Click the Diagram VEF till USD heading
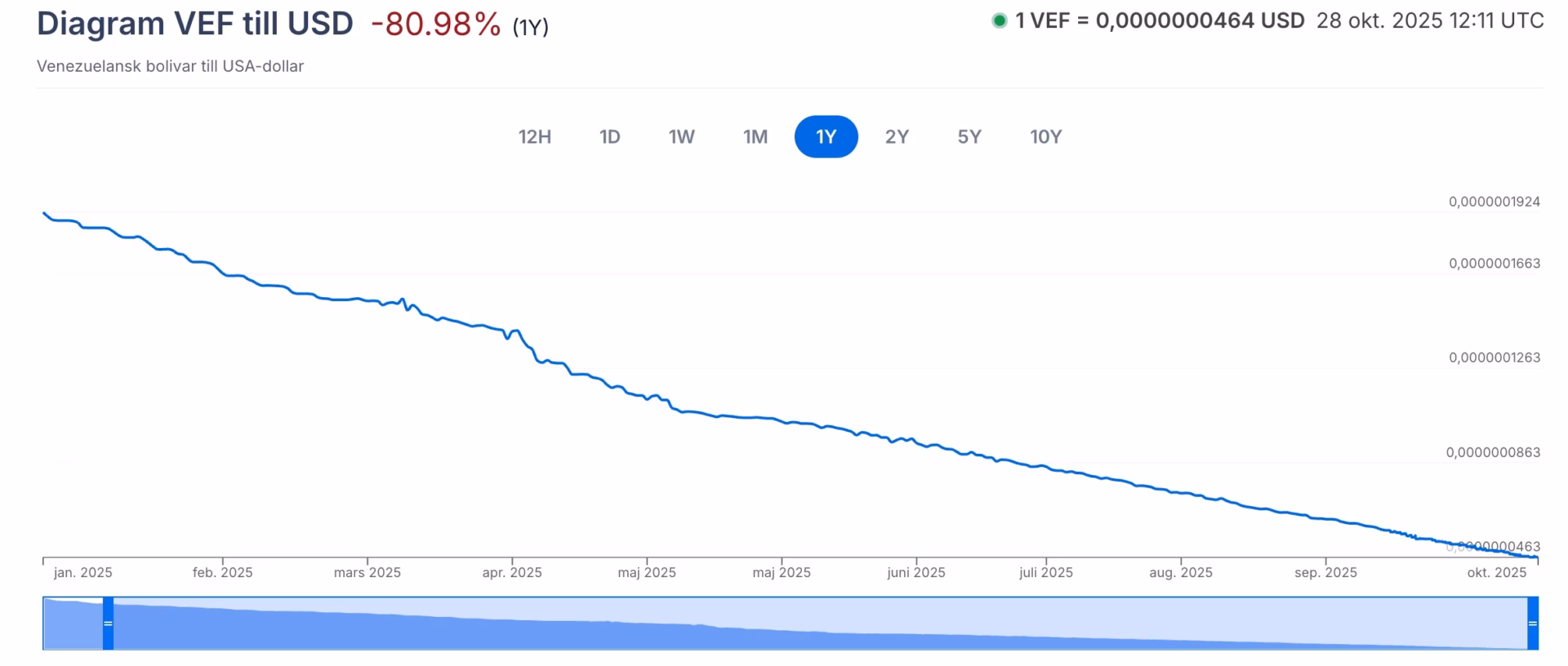This screenshot has width=1568, height=666. pyautogui.click(x=195, y=24)
